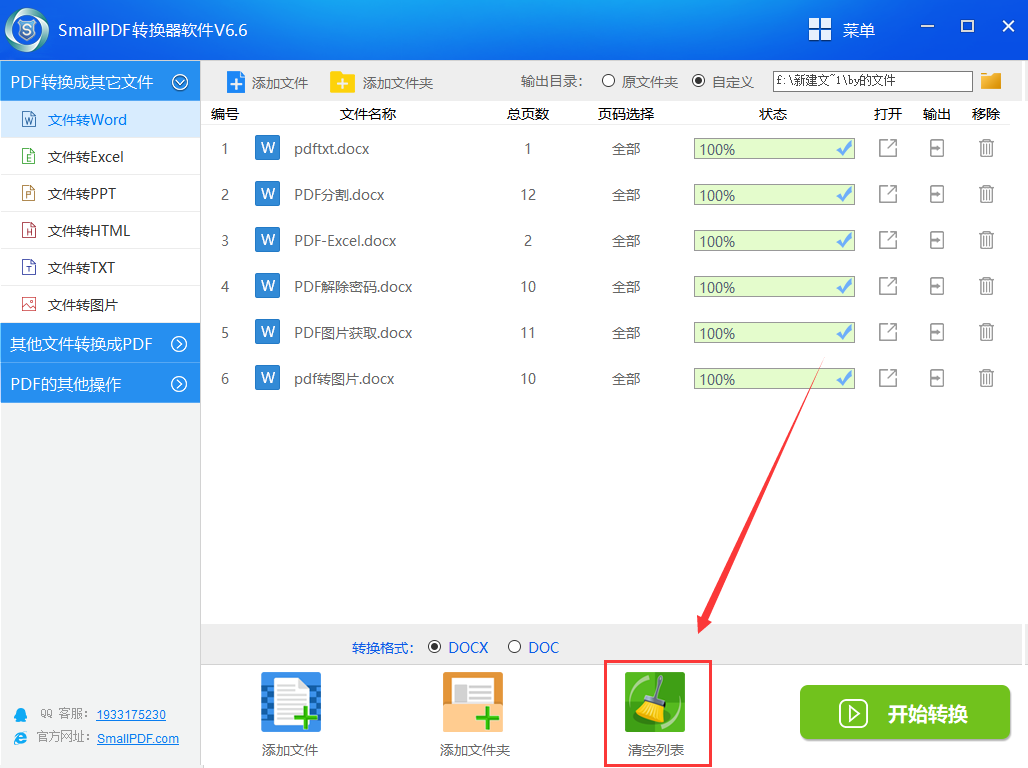Select file name PDF图片获取.docx

click(x=353, y=333)
